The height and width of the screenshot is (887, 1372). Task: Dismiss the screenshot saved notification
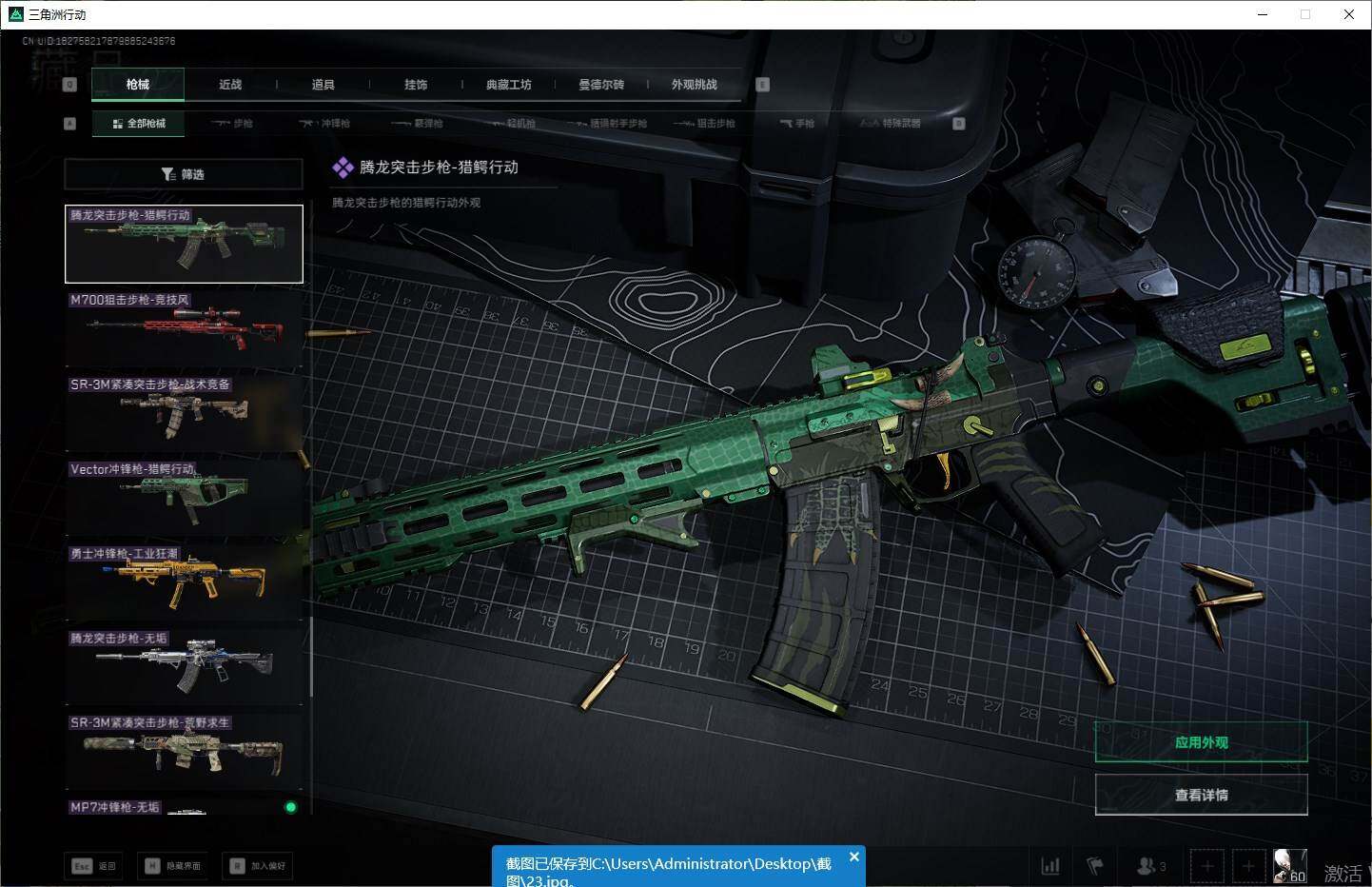853,857
